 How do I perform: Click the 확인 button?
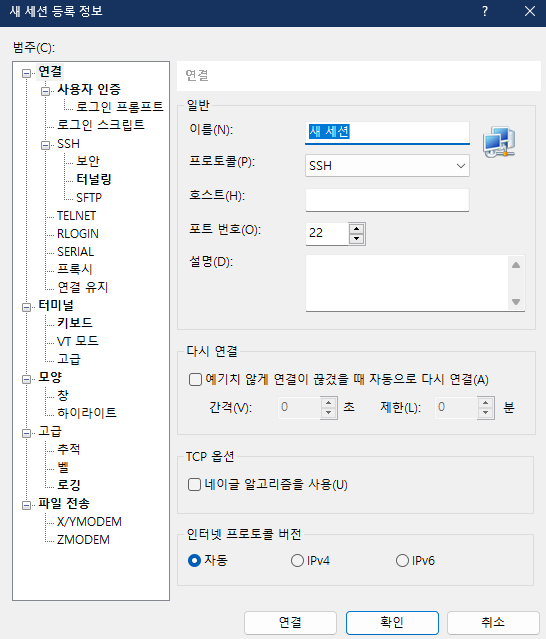click(x=392, y=622)
